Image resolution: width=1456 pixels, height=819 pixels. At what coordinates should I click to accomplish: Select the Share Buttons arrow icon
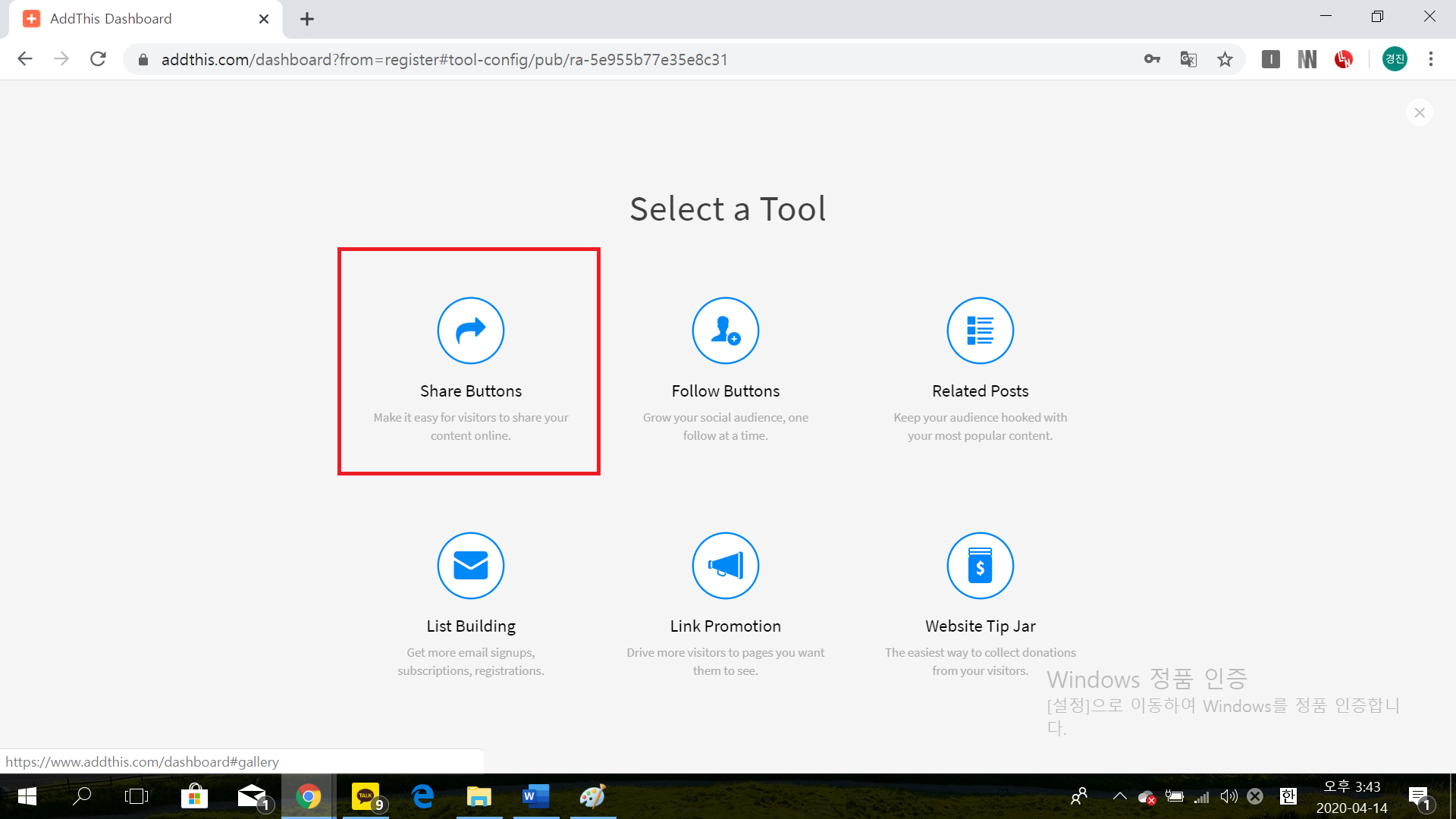click(470, 331)
